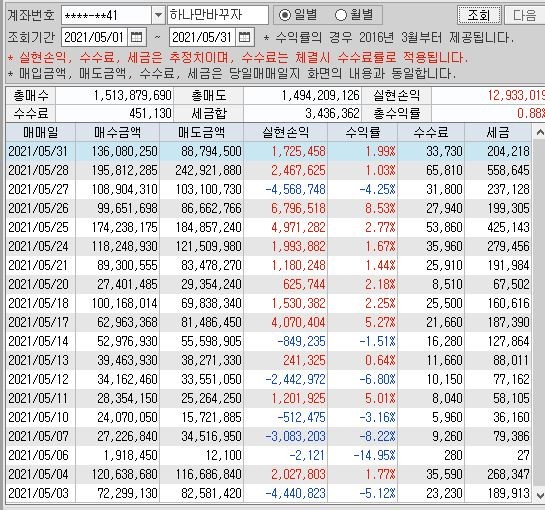Click the 조회 search button
Image resolution: width=545 pixels, height=510 pixels.
coord(479,15)
